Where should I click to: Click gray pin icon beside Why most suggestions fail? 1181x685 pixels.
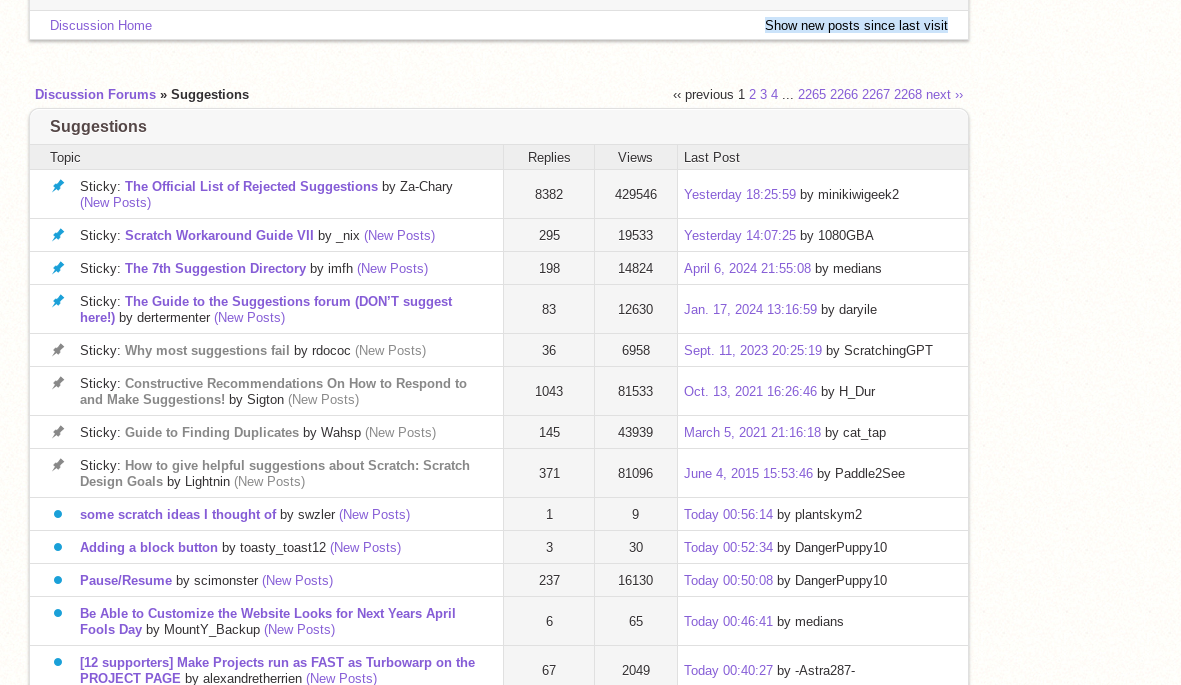(58, 350)
